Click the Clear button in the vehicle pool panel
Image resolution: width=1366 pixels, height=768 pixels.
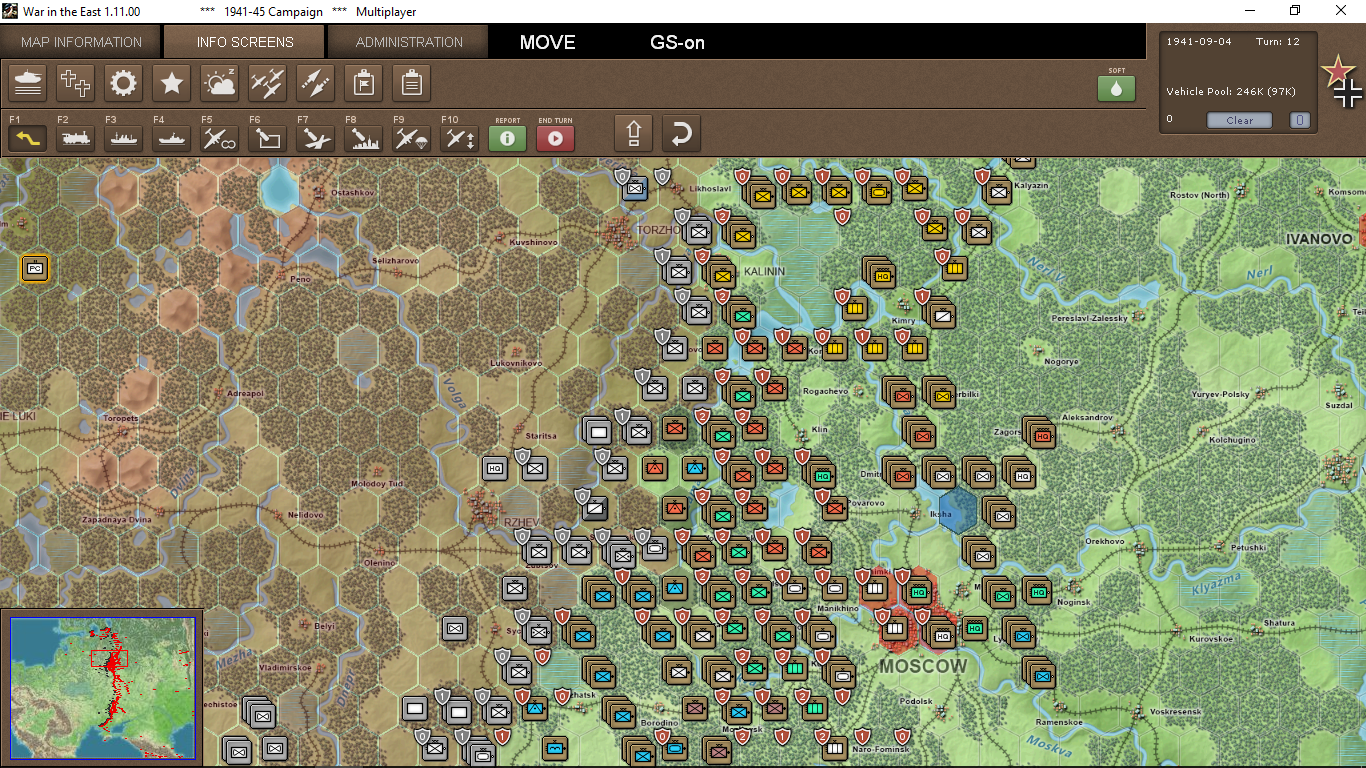point(1239,119)
